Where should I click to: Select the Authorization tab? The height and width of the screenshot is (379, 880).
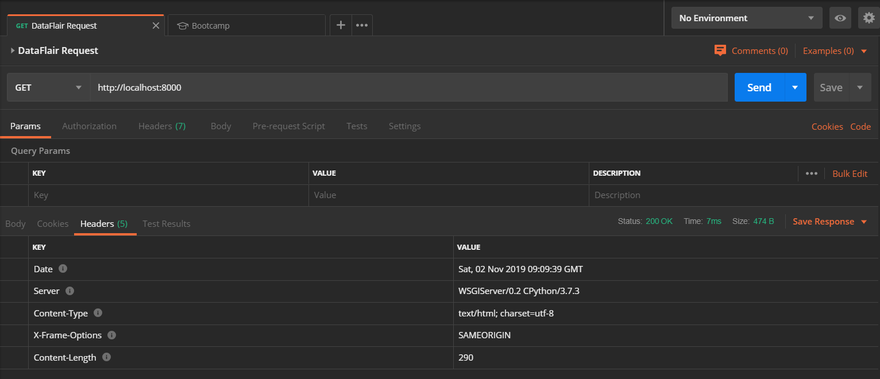89,126
